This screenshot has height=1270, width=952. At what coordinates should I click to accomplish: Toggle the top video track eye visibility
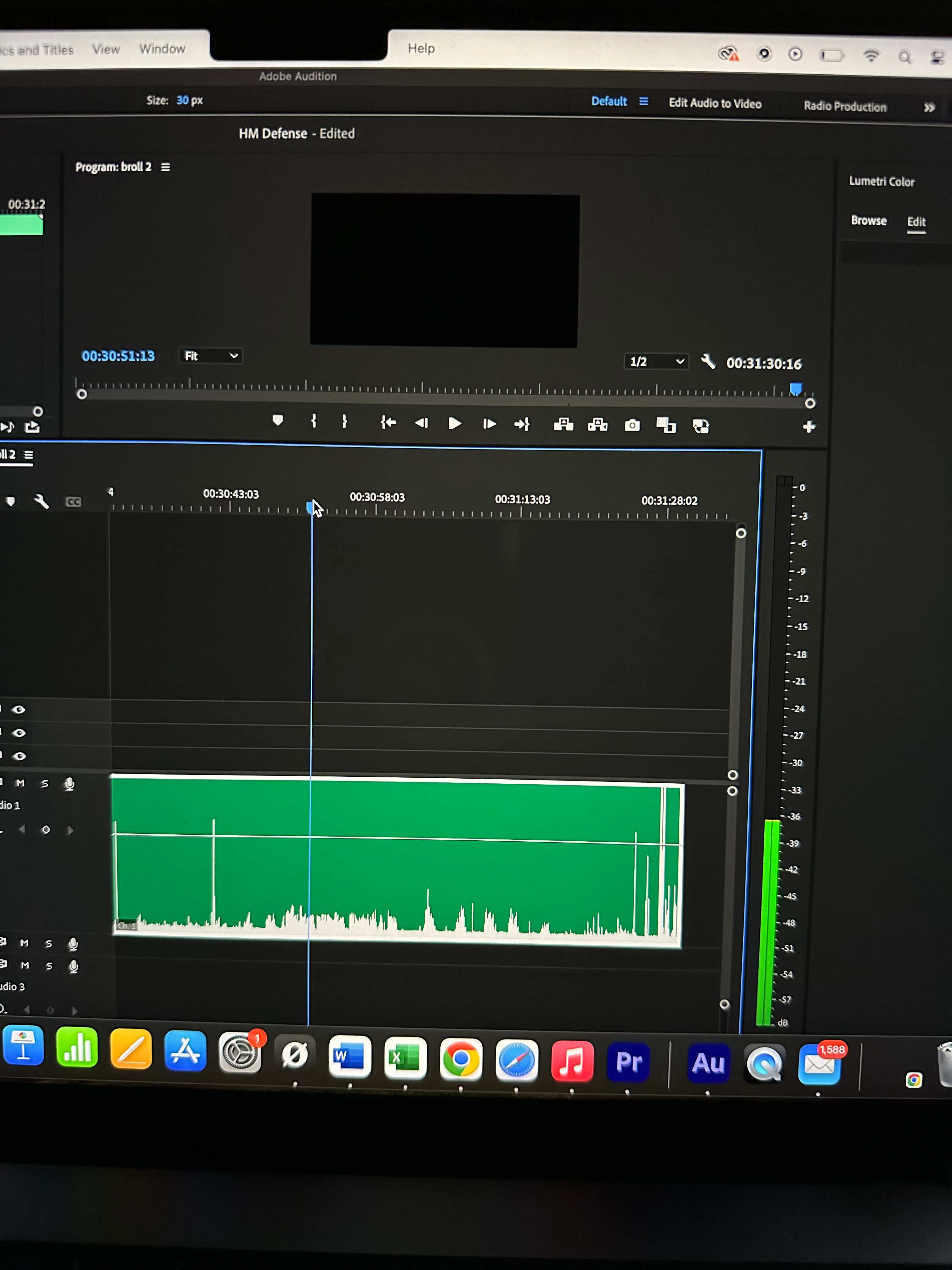[19, 710]
